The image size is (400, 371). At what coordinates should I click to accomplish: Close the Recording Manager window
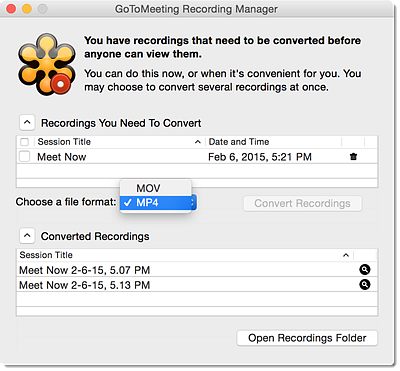11,8
